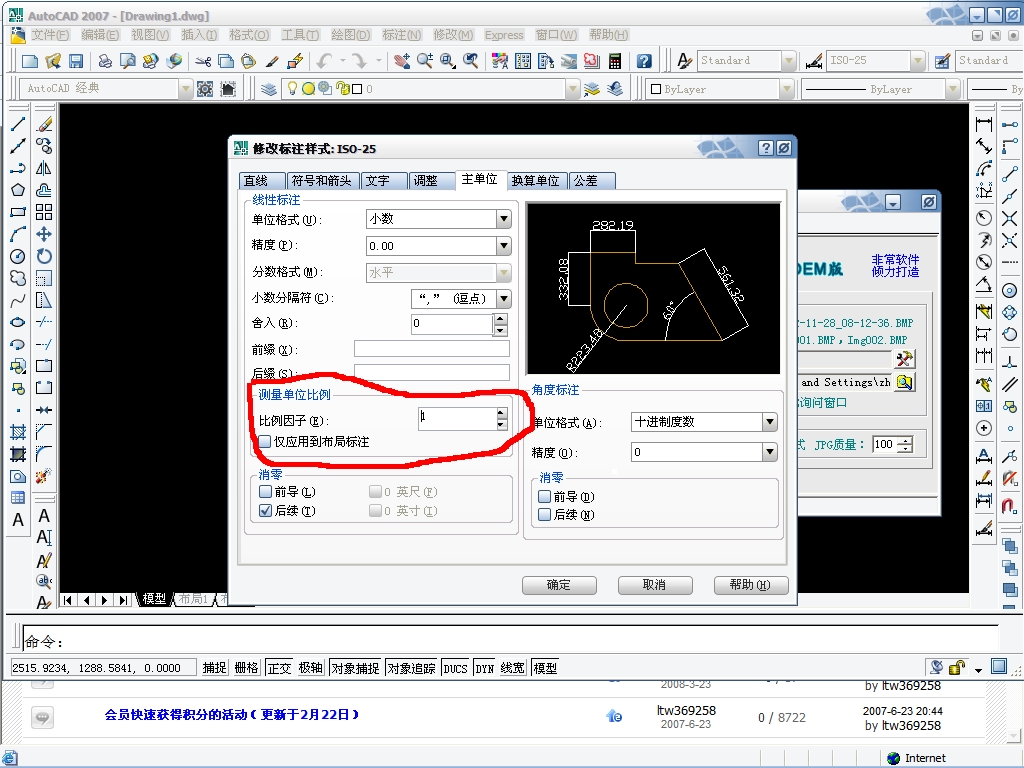This screenshot has height=768, width=1024.
Task: Open the QuickCalc calculator icon
Action: (x=615, y=61)
